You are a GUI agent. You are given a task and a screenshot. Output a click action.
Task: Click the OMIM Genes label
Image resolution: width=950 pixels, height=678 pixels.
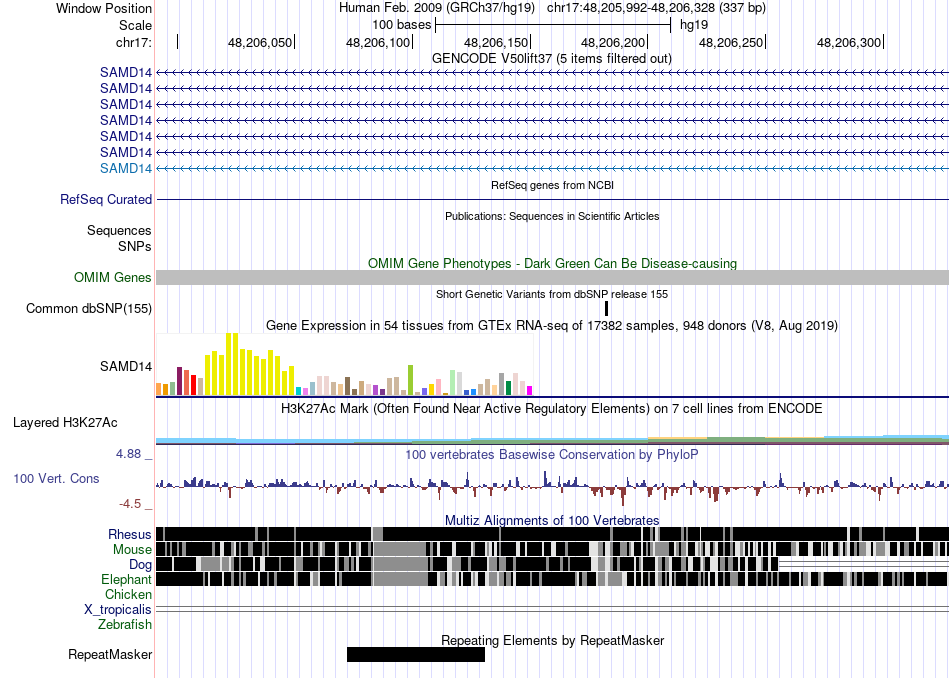pyautogui.click(x=113, y=278)
